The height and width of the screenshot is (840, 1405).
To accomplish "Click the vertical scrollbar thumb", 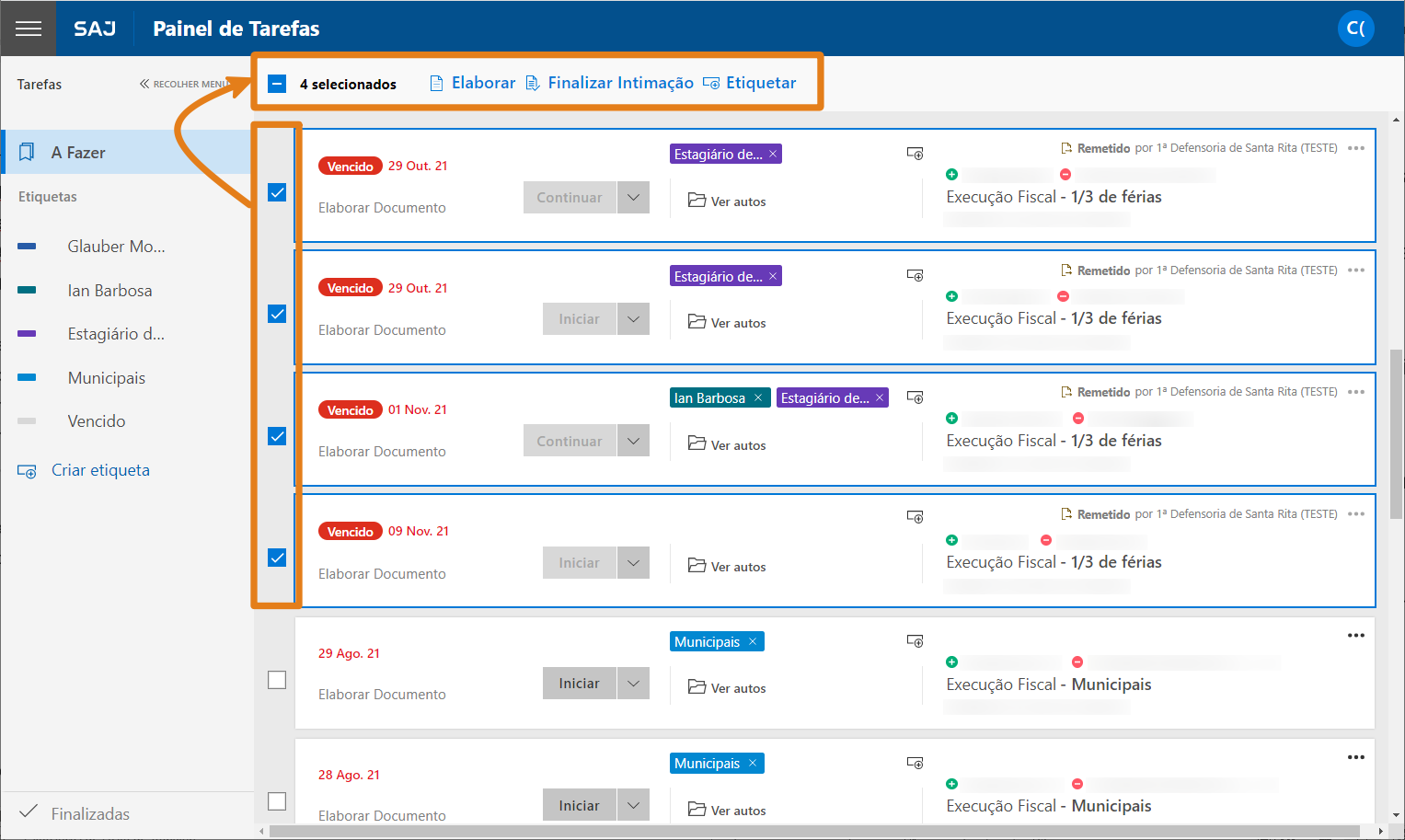I will coord(1396,434).
